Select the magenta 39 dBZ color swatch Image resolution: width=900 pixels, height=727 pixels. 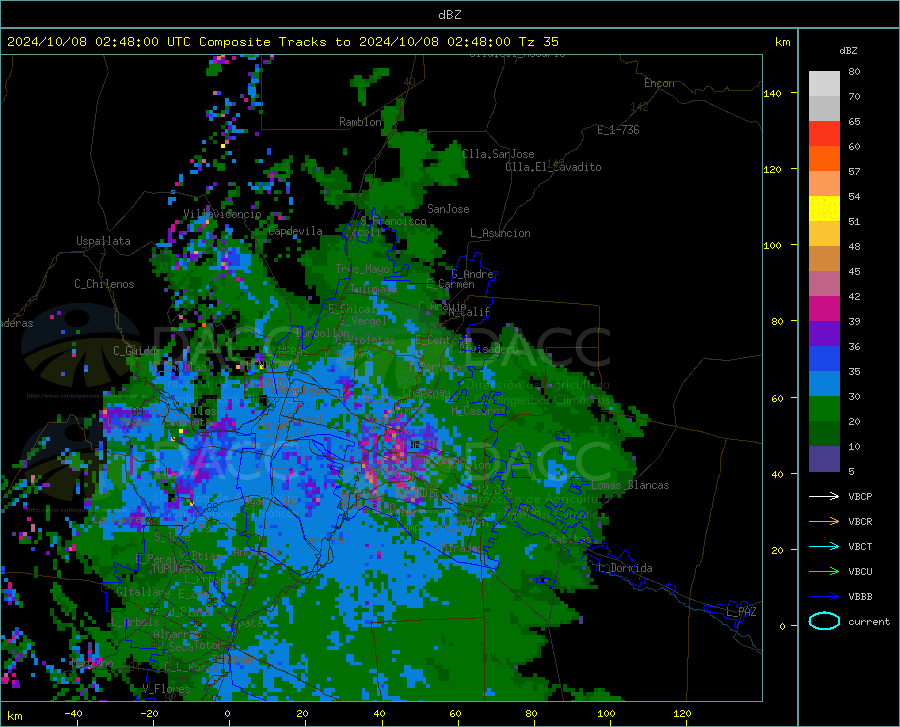click(x=824, y=309)
